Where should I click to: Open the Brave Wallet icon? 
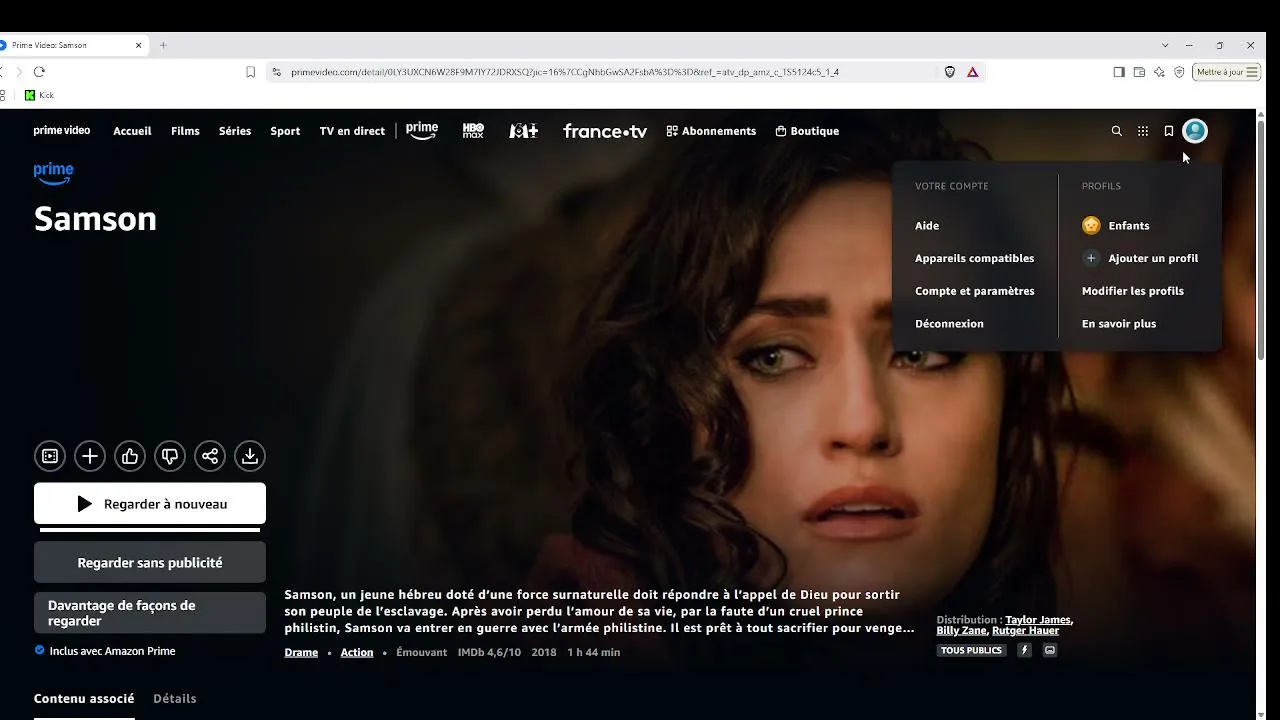point(1139,72)
